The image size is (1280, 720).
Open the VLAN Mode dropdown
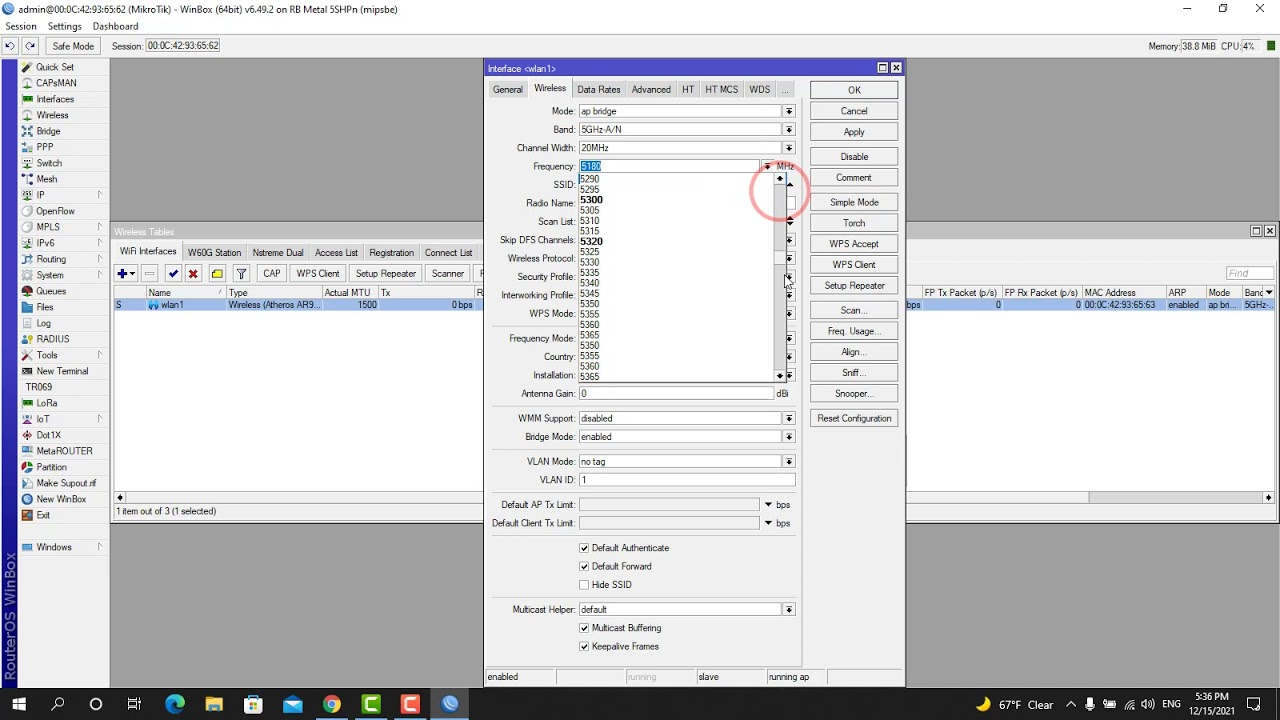[x=789, y=462]
